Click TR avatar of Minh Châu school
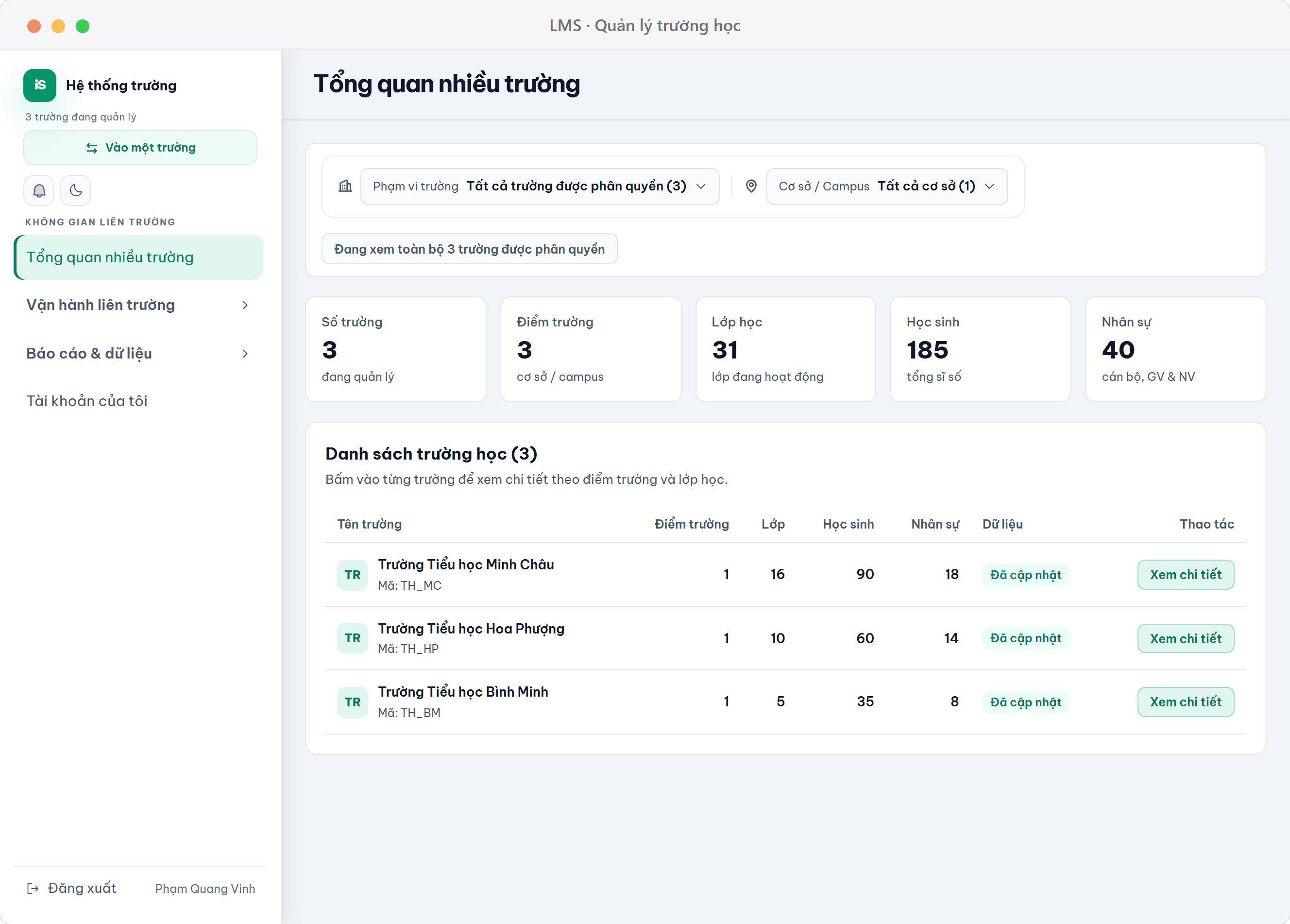This screenshot has width=1290, height=924. pos(353,575)
